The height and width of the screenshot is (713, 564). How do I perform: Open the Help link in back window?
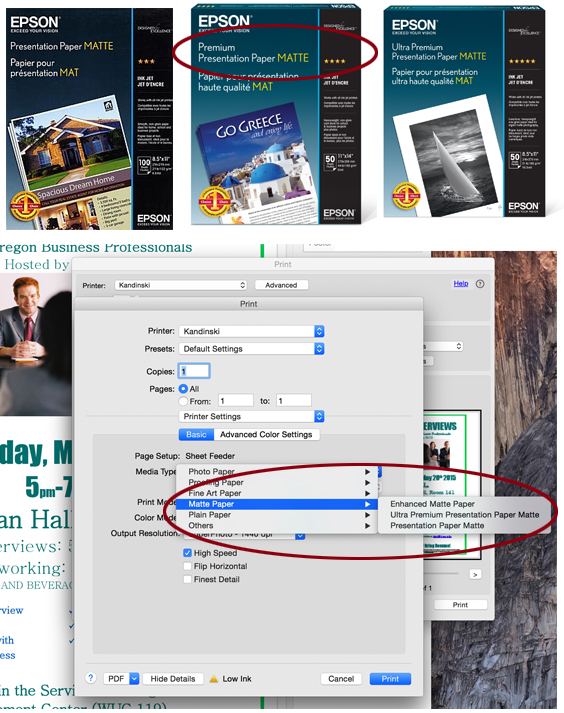click(461, 283)
